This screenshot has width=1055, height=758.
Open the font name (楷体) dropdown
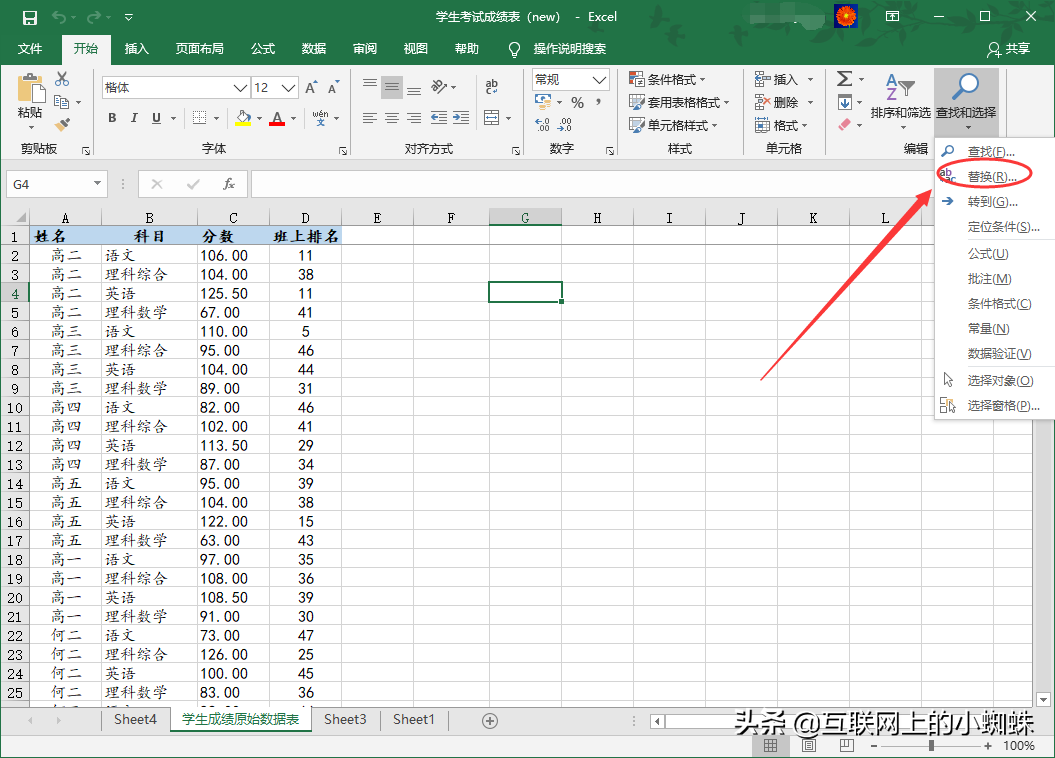[240, 88]
